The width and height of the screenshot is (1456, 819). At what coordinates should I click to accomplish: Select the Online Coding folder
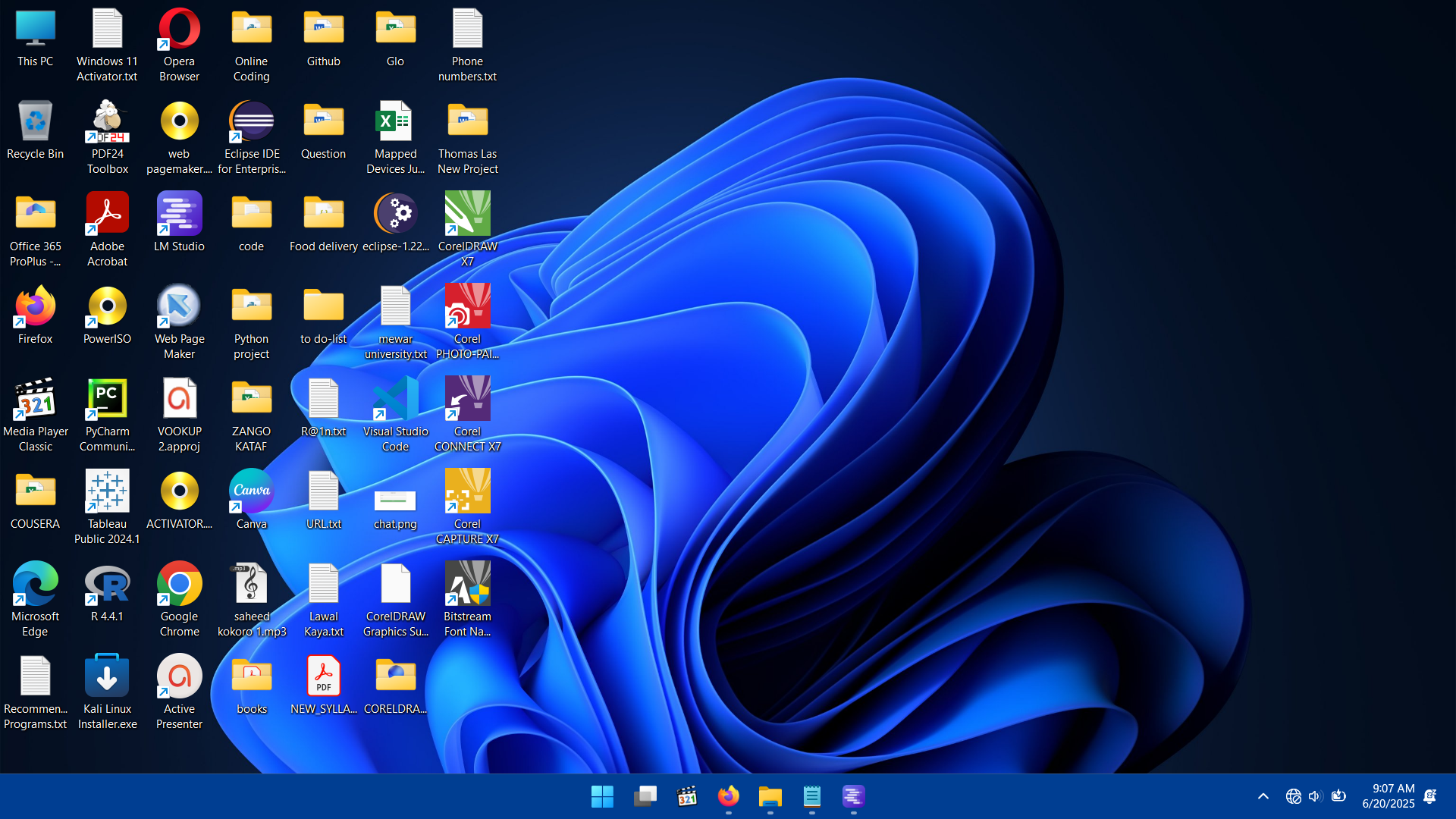pos(252,45)
